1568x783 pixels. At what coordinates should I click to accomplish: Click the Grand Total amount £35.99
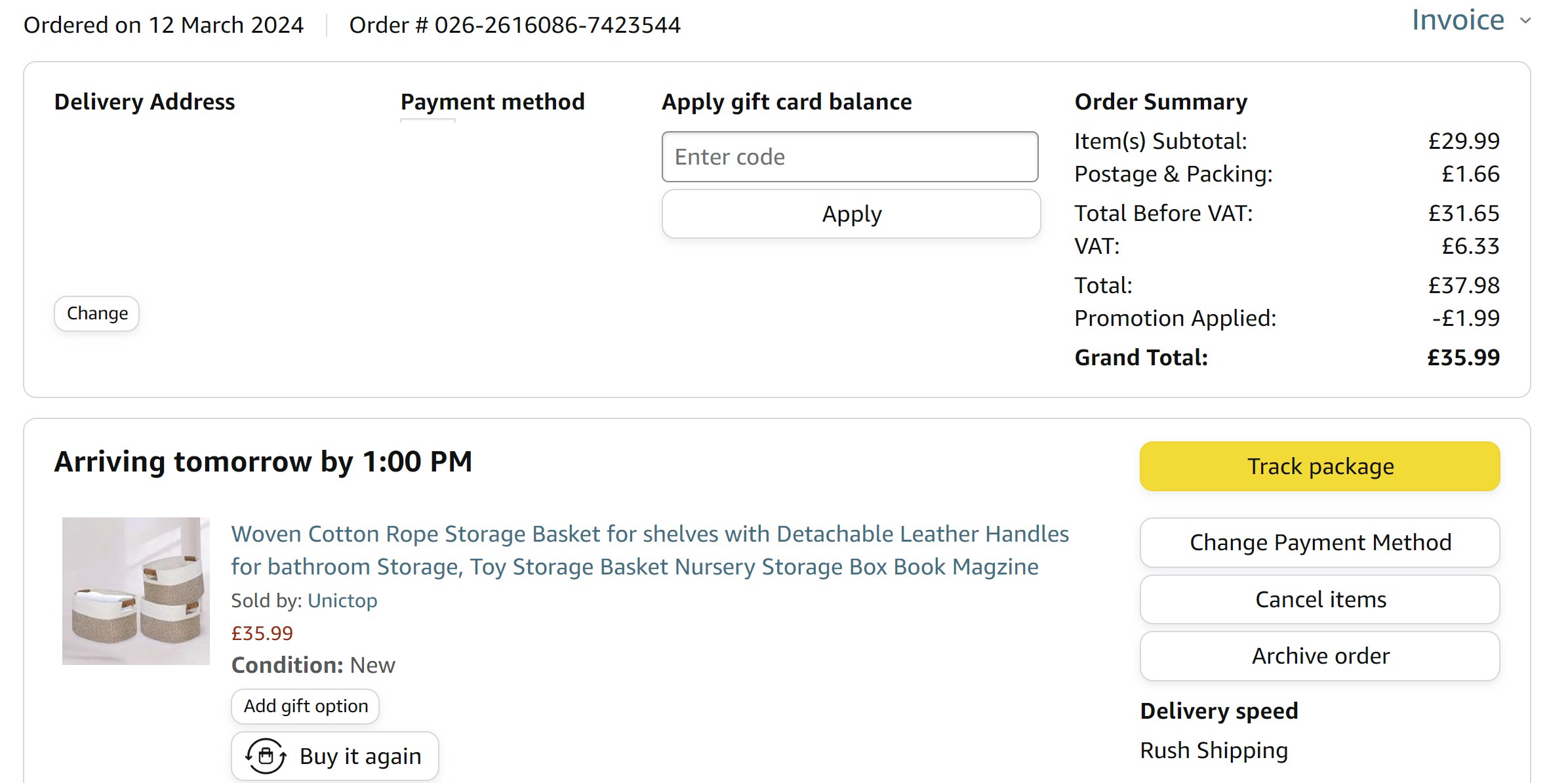1463,357
